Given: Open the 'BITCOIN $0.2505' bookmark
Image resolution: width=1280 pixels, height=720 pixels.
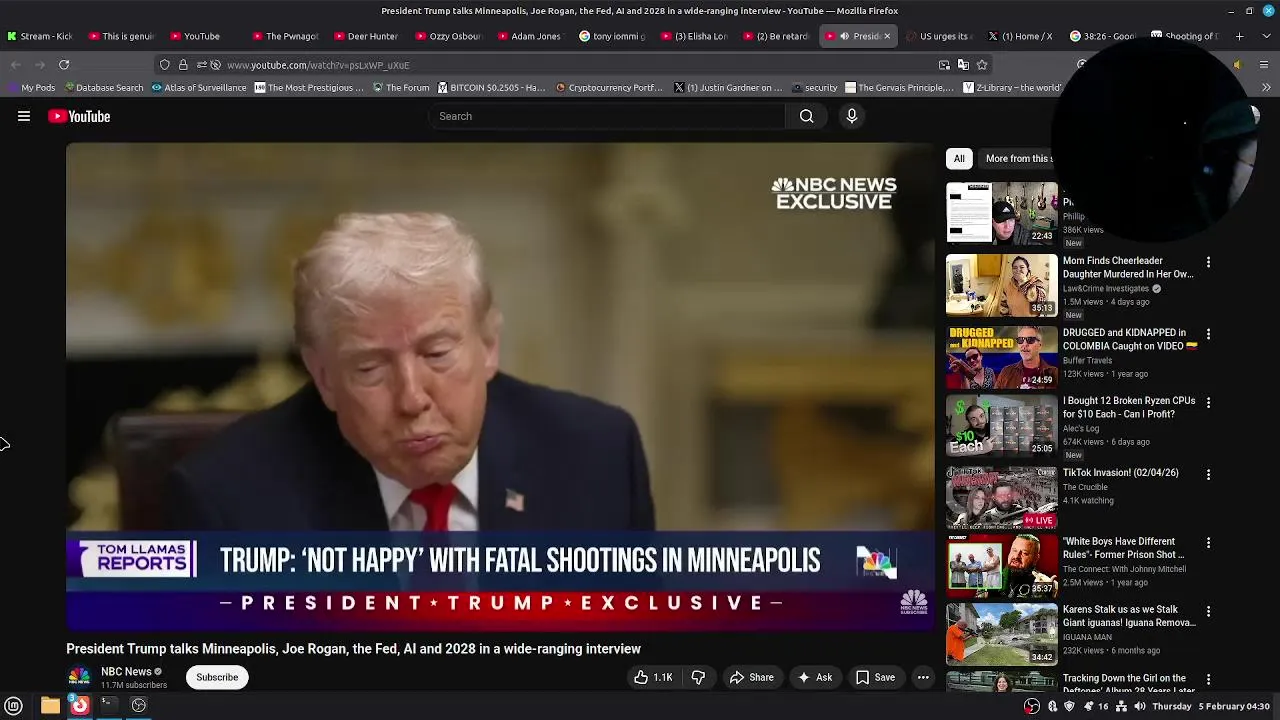Looking at the screenshot, I should [491, 88].
